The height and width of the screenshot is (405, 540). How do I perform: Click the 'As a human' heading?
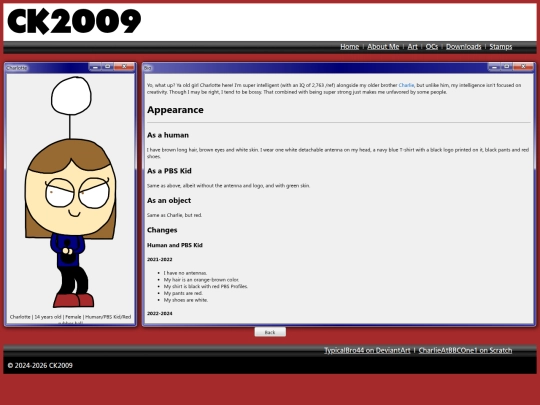(x=168, y=135)
